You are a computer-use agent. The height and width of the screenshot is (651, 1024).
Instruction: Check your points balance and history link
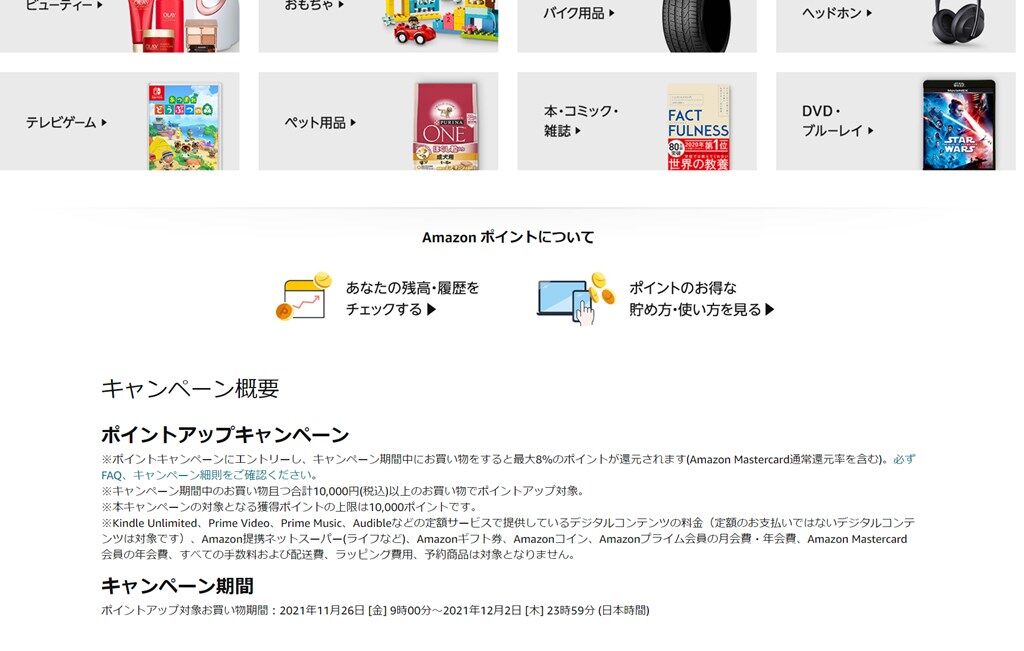click(412, 298)
